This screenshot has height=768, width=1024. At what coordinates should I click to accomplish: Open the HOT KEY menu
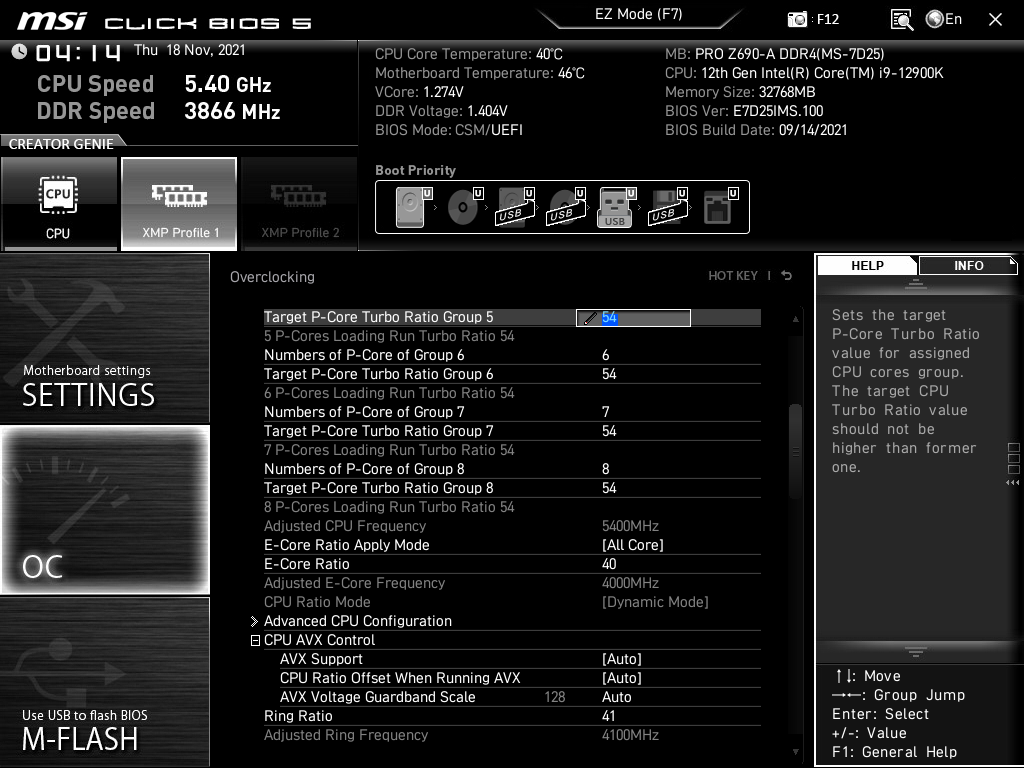coord(733,276)
